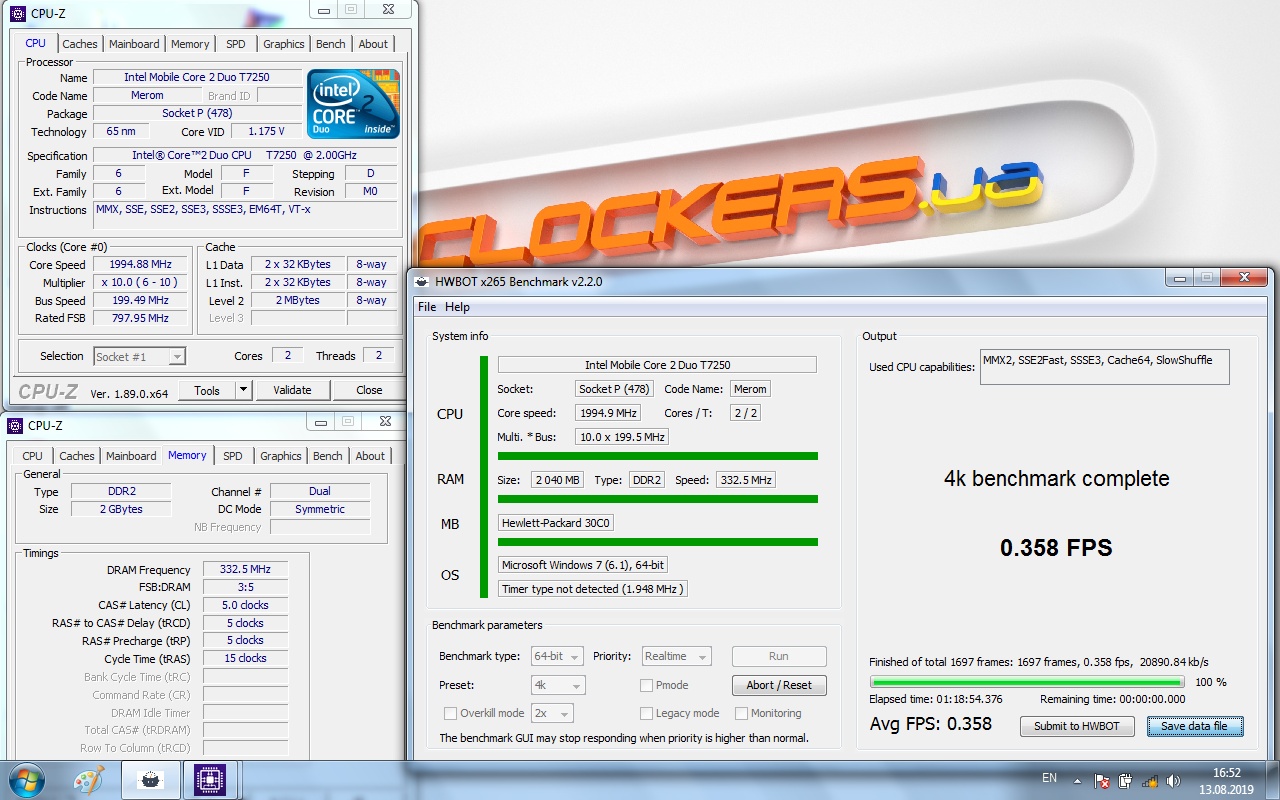Image resolution: width=1280 pixels, height=800 pixels.
Task: Open the Benchmark type 64-bit dropdown
Action: (x=558, y=656)
